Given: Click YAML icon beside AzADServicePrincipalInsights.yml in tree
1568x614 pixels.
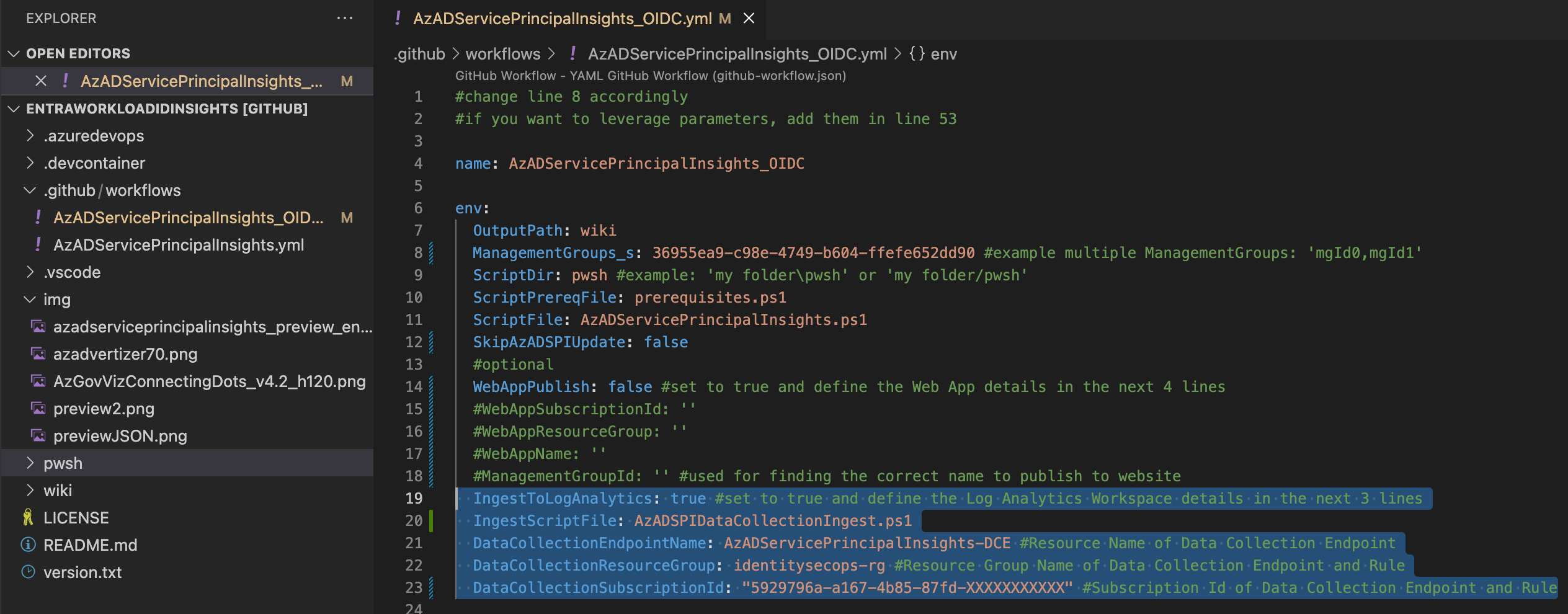Looking at the screenshot, I should tap(38, 245).
